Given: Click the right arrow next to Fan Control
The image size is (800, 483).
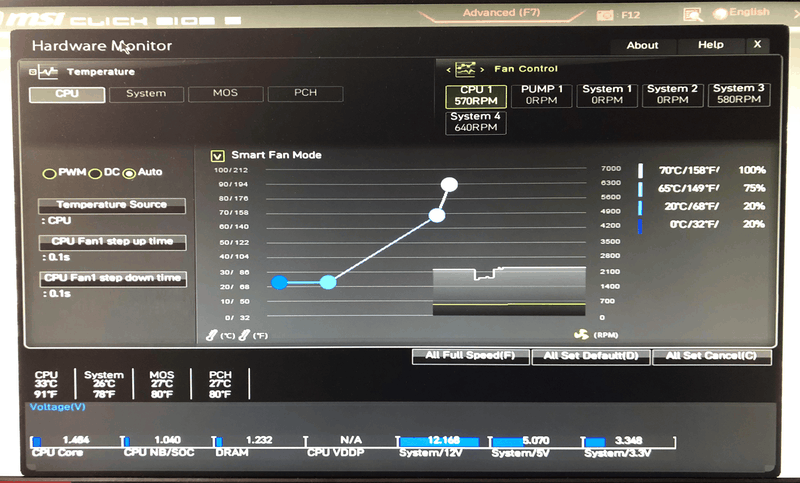Looking at the screenshot, I should pos(482,69).
